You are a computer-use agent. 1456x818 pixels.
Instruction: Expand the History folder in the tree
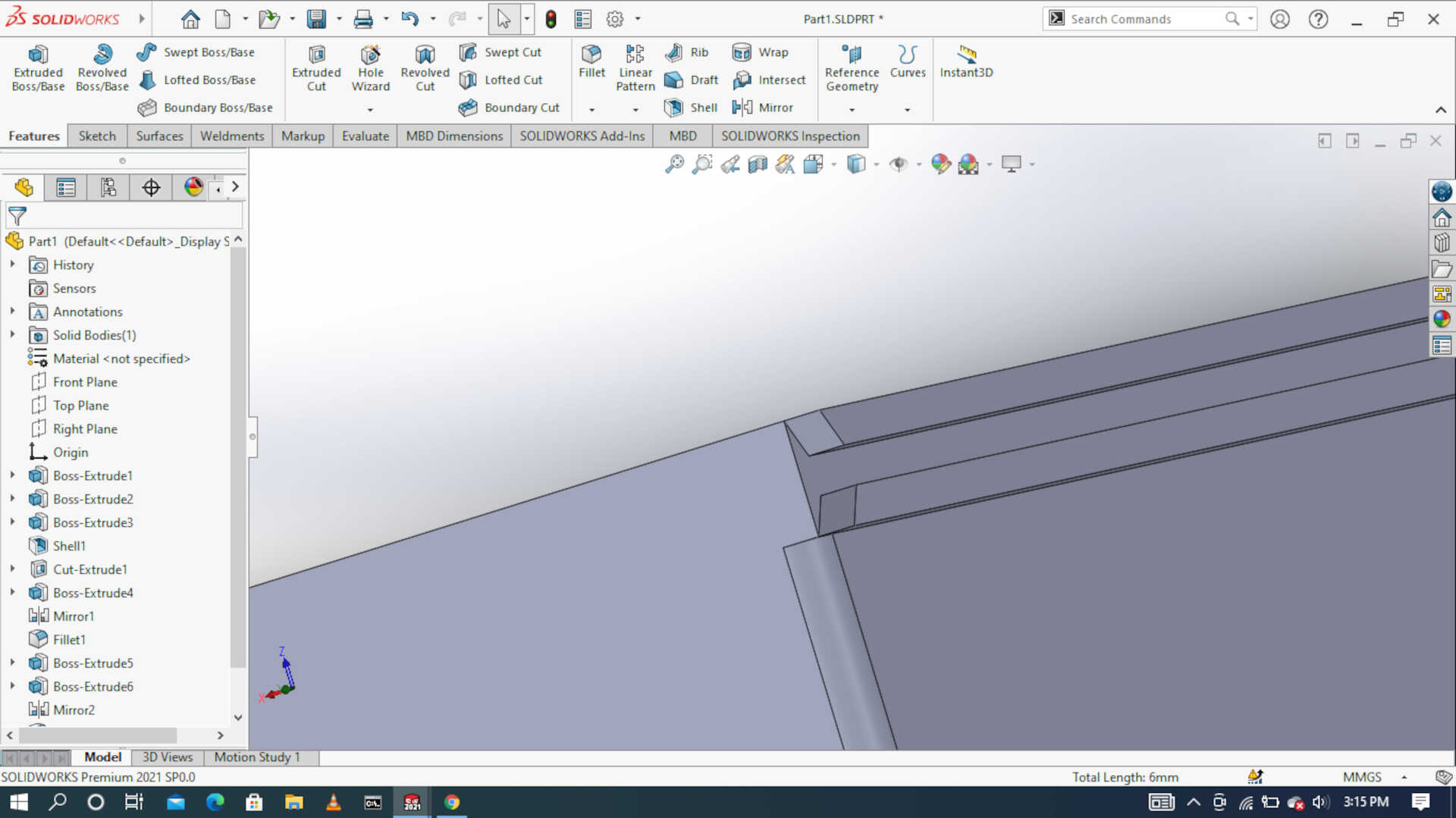(x=12, y=265)
